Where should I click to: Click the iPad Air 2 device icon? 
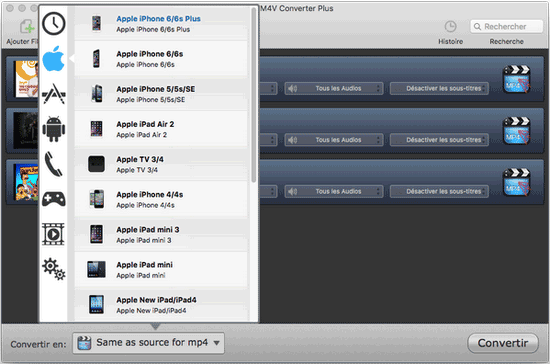pos(96,129)
